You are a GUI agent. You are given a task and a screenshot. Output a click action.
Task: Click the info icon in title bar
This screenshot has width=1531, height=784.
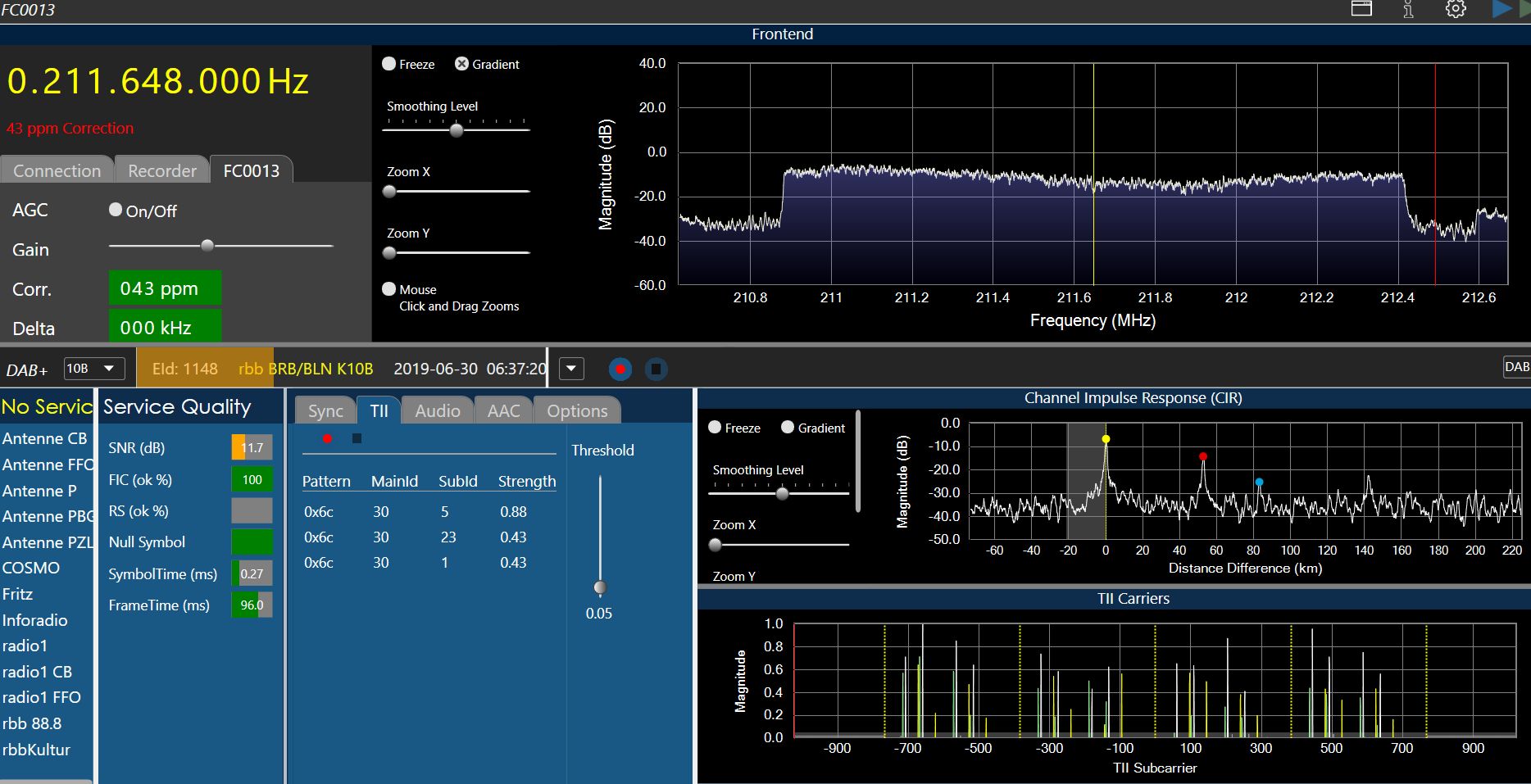click(x=1408, y=9)
